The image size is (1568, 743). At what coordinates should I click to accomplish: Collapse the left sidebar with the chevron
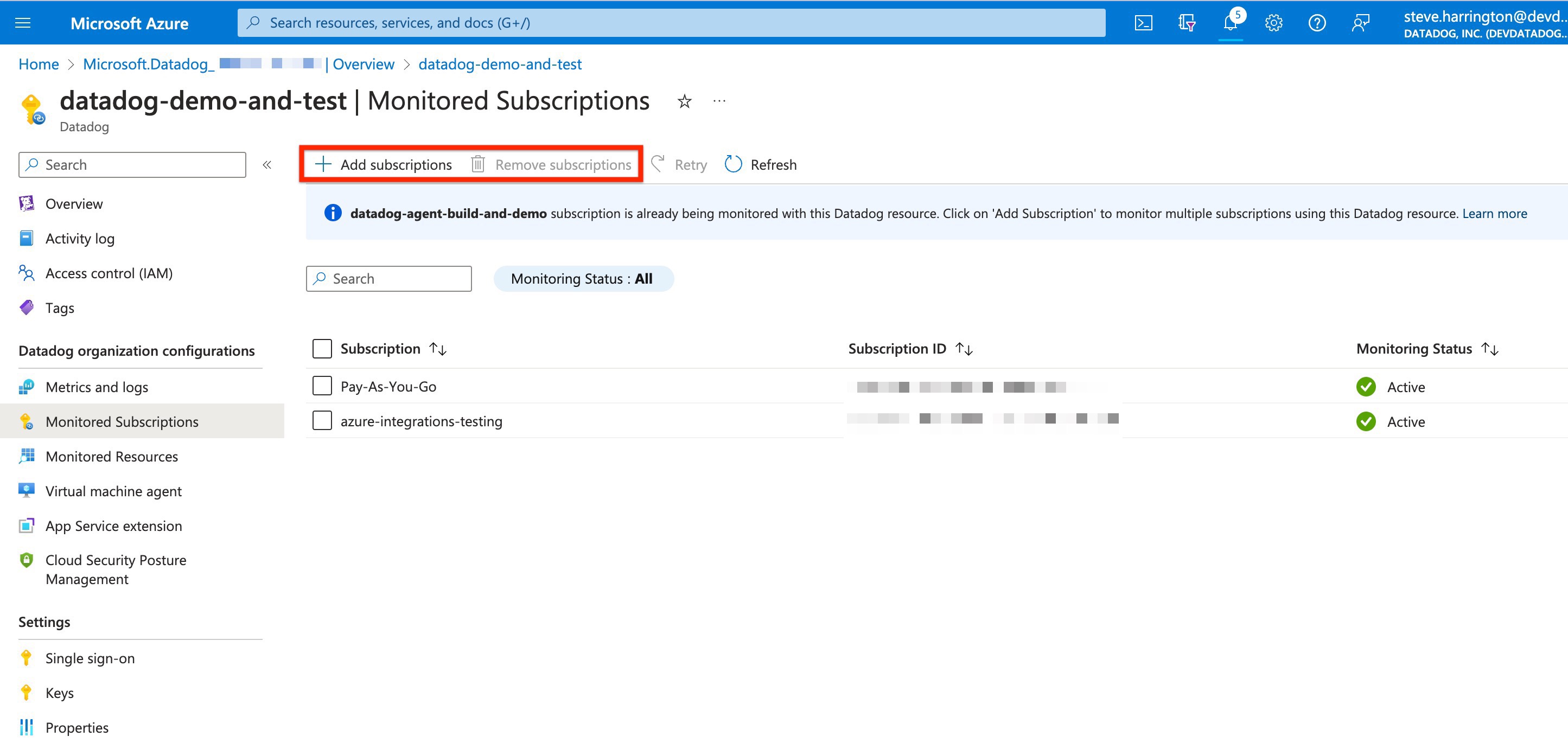pos(266,164)
